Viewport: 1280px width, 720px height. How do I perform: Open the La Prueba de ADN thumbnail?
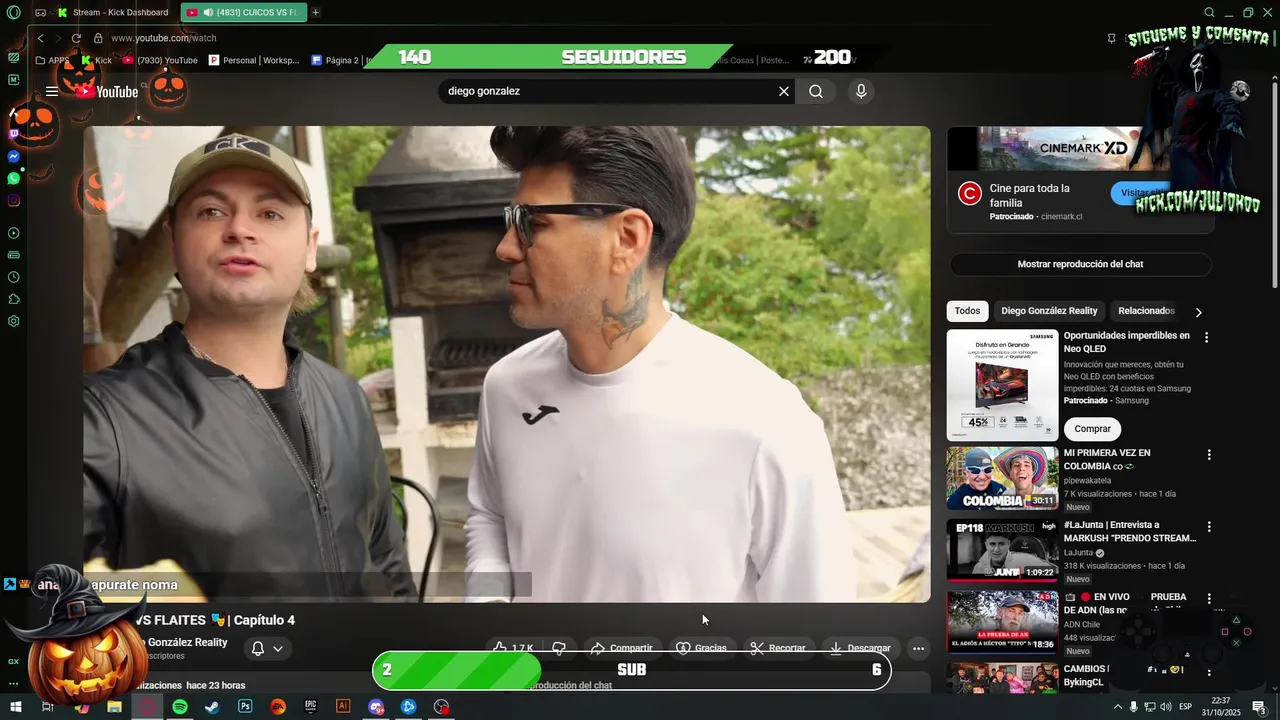coord(1002,622)
